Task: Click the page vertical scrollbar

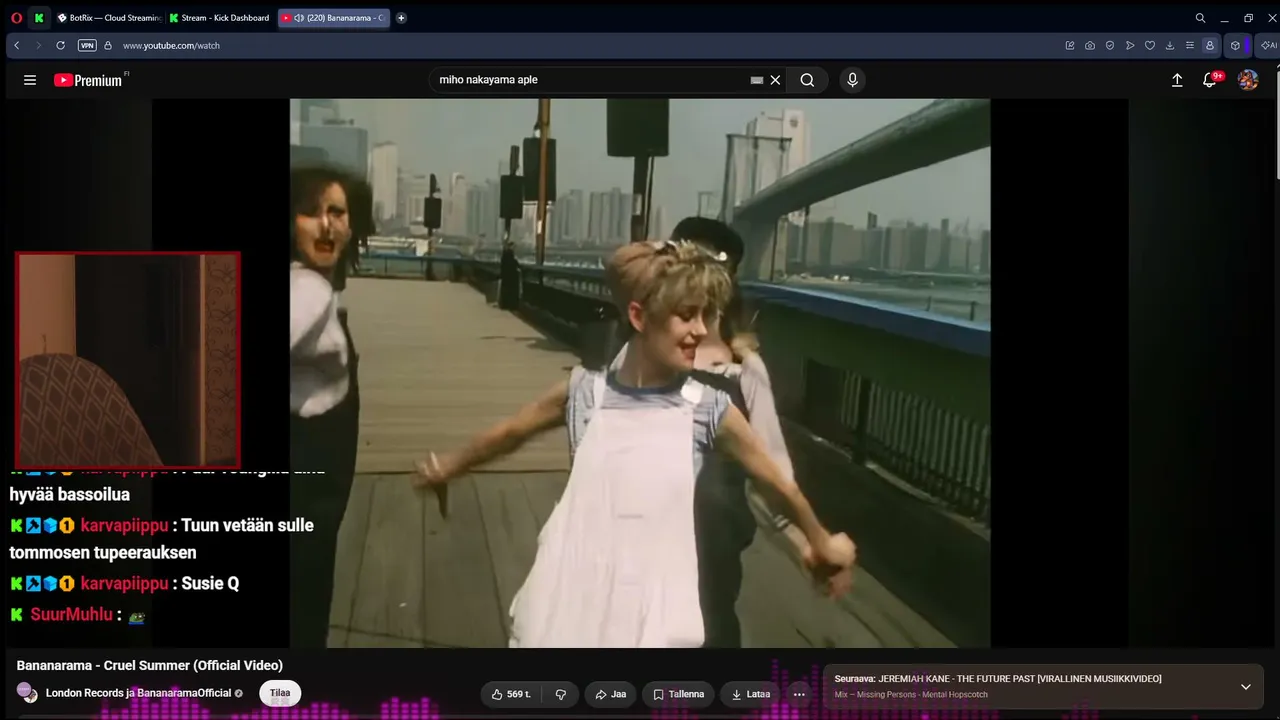Action: pyautogui.click(x=1276, y=120)
